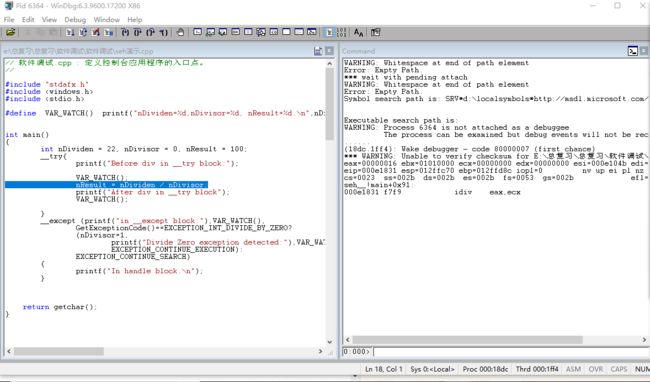
Task: Click the 'EXCEPTION_CONTINUE_SEARCH)' source line
Action: 133,257
